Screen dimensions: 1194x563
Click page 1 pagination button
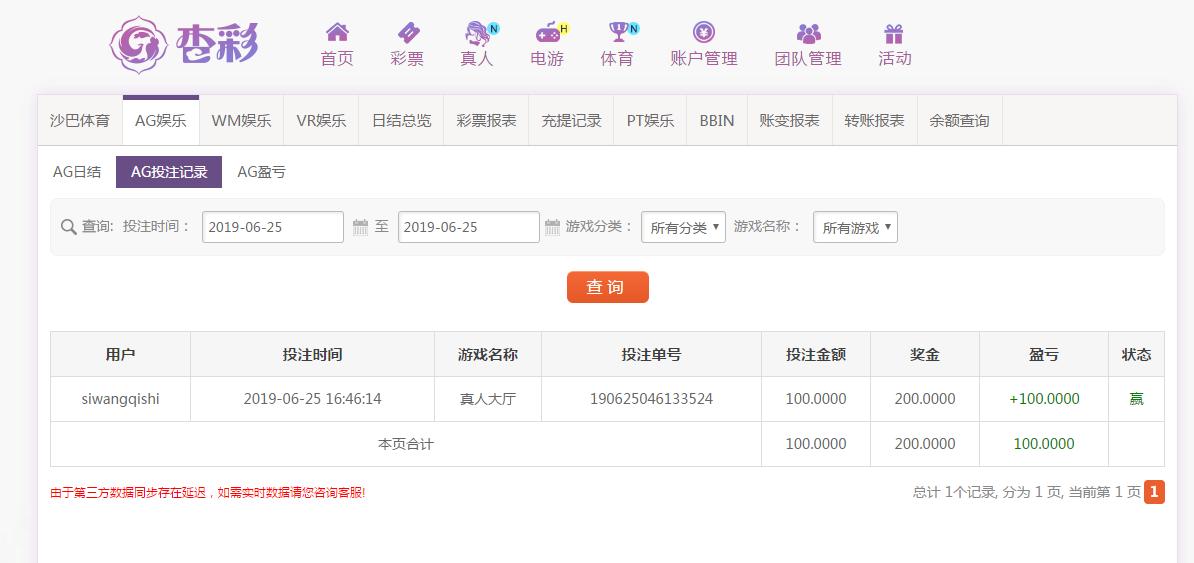[1154, 492]
